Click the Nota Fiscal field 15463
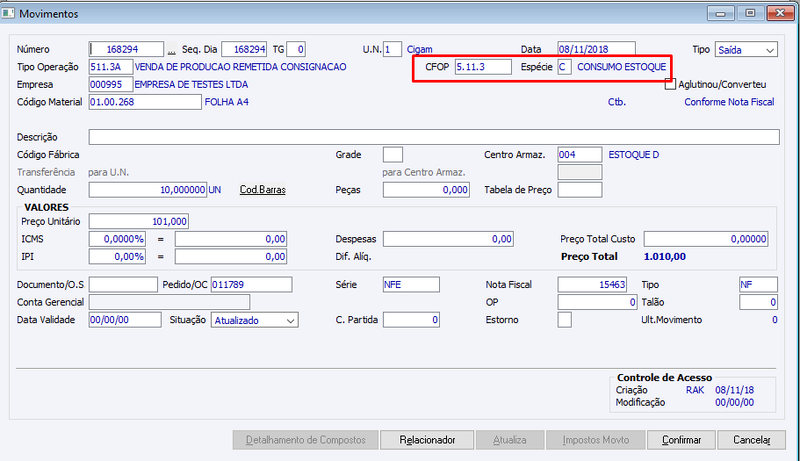The image size is (800, 461). coord(592,285)
